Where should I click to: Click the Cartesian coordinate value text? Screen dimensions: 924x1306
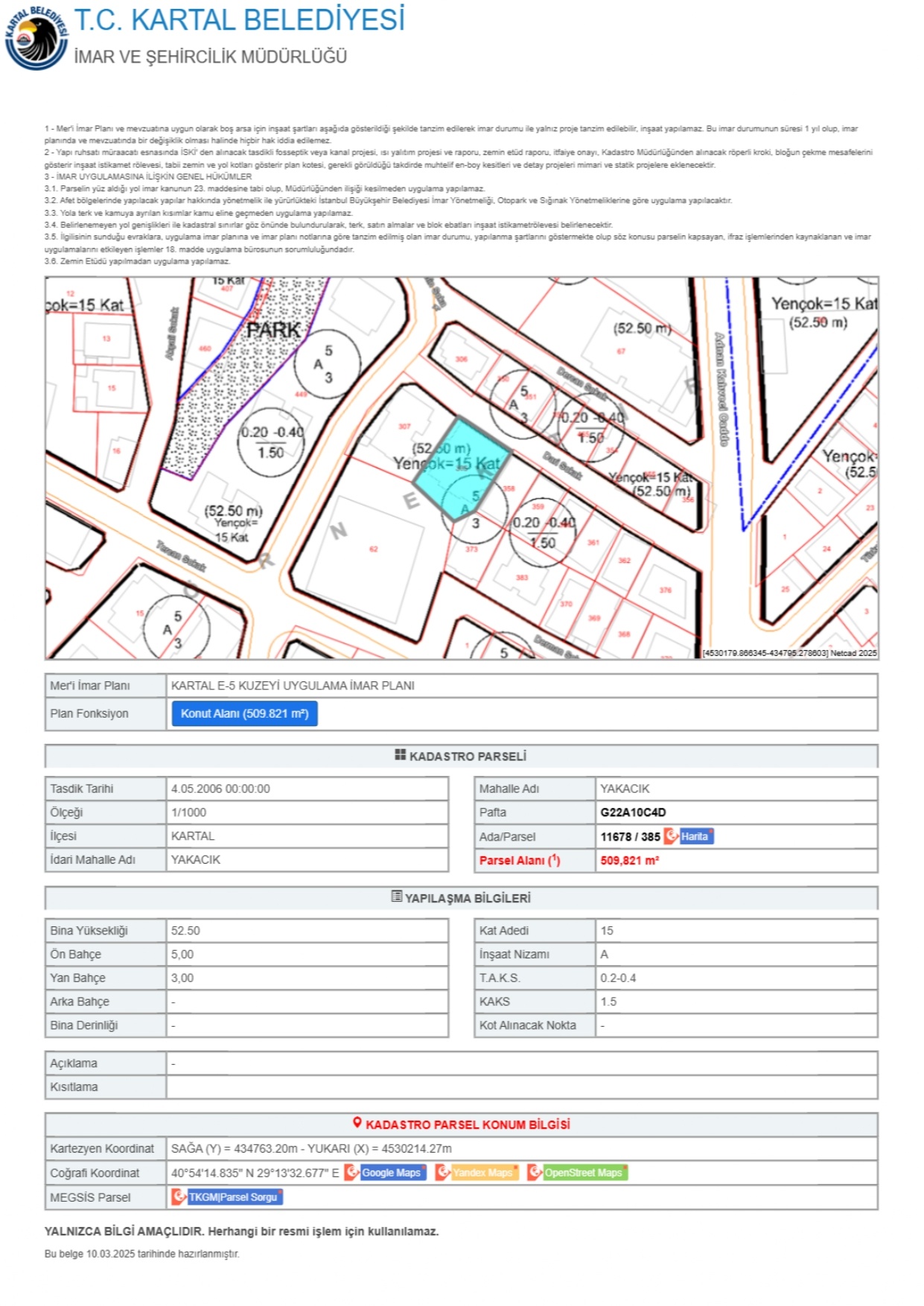tap(311, 1148)
